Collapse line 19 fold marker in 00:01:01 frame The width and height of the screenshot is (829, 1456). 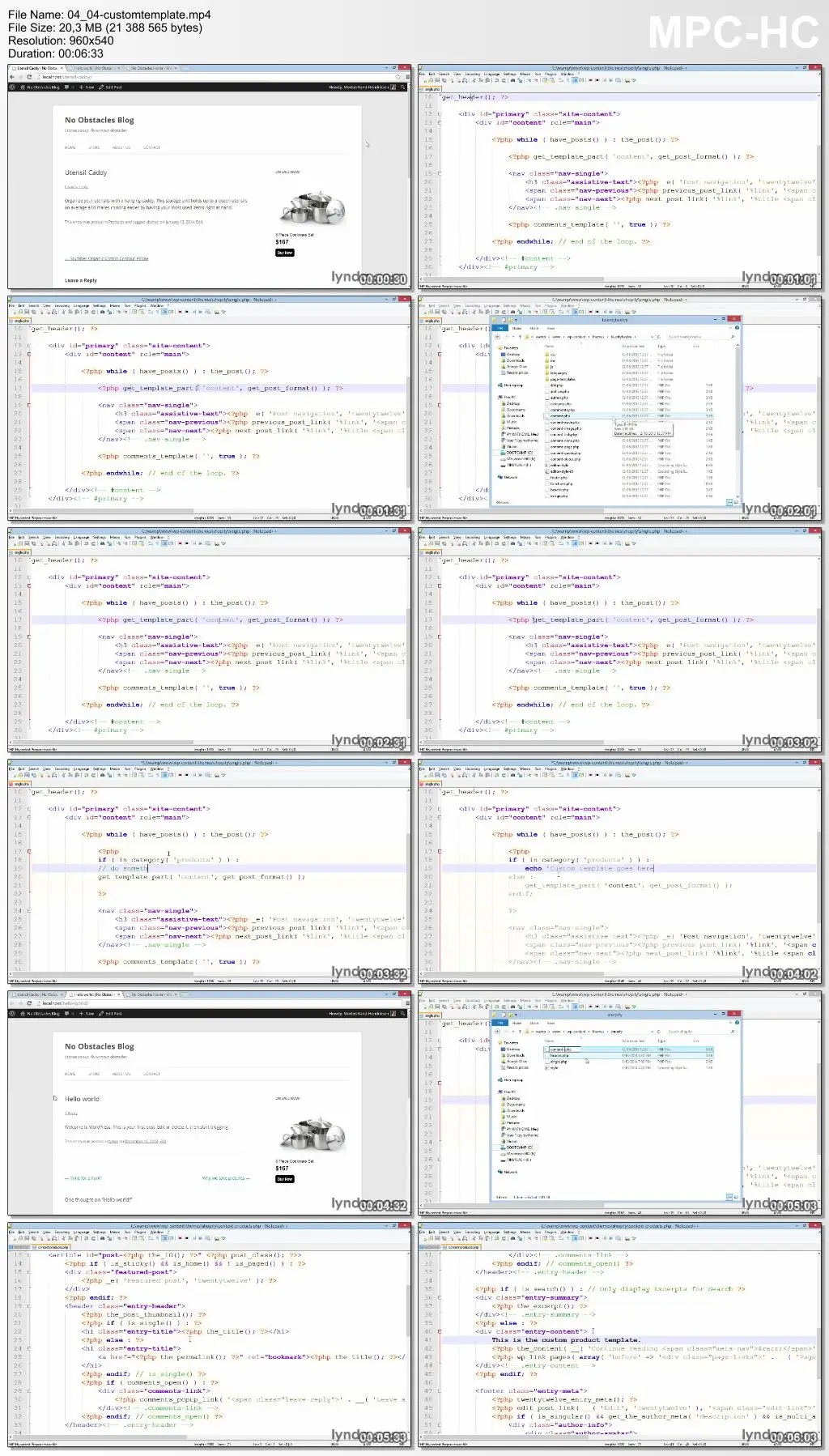click(x=440, y=173)
